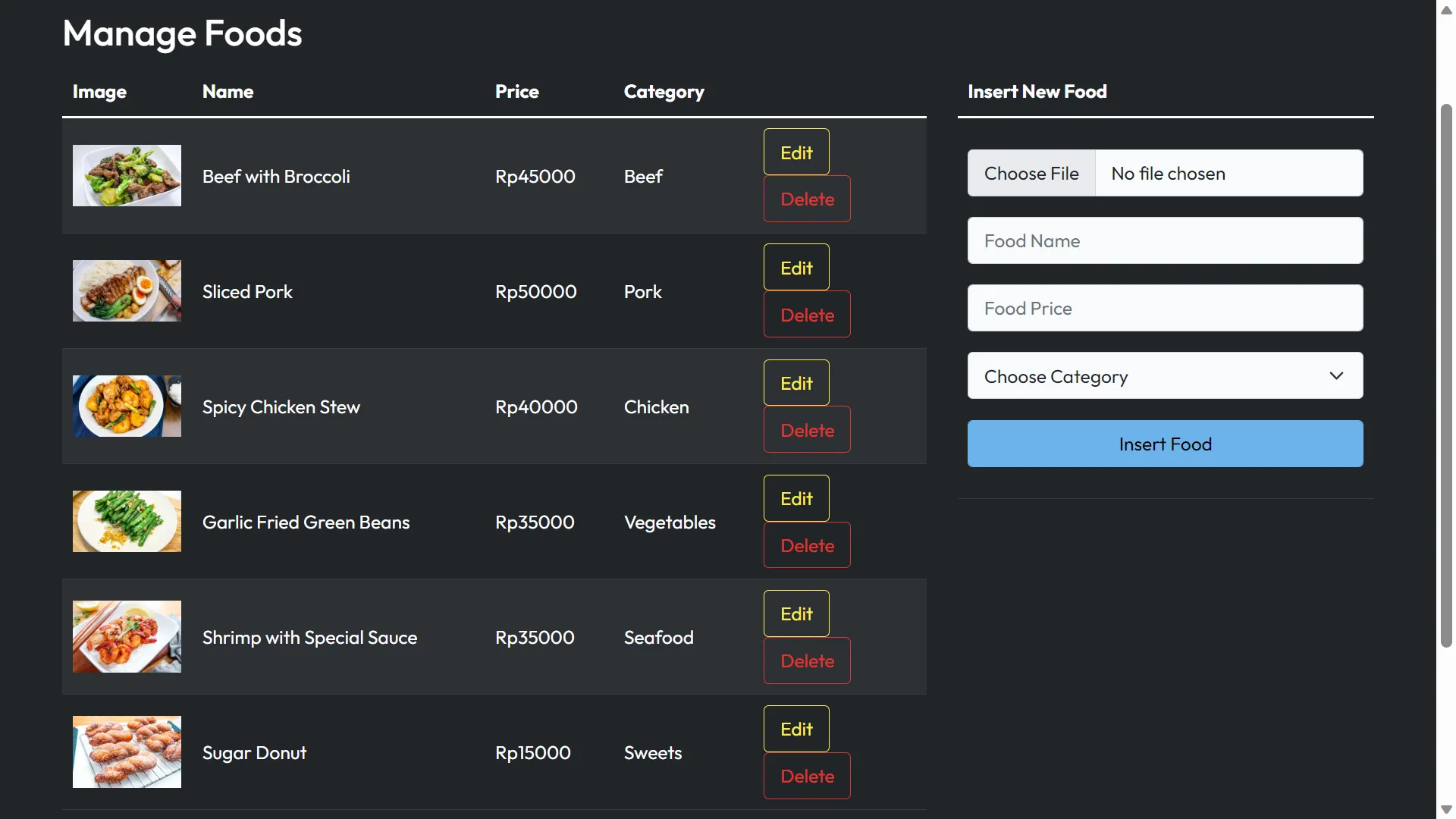
Task: Click the Beef with Broccoli food thumbnail
Action: [x=127, y=176]
